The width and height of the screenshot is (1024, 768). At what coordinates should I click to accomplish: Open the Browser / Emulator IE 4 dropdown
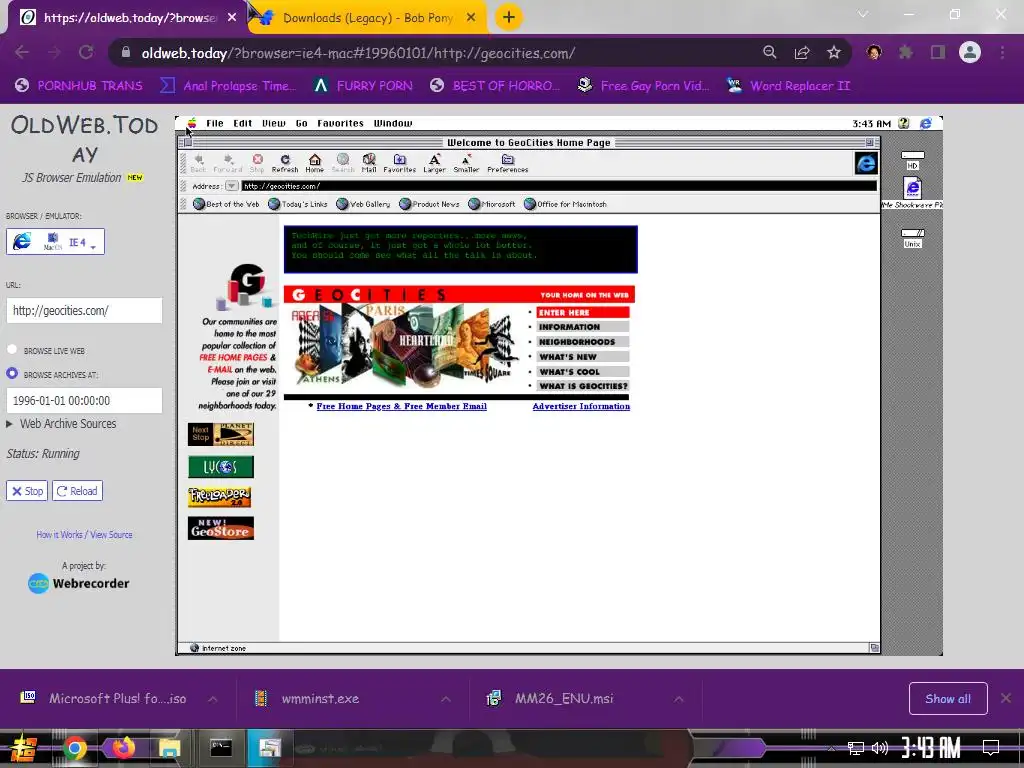56,242
